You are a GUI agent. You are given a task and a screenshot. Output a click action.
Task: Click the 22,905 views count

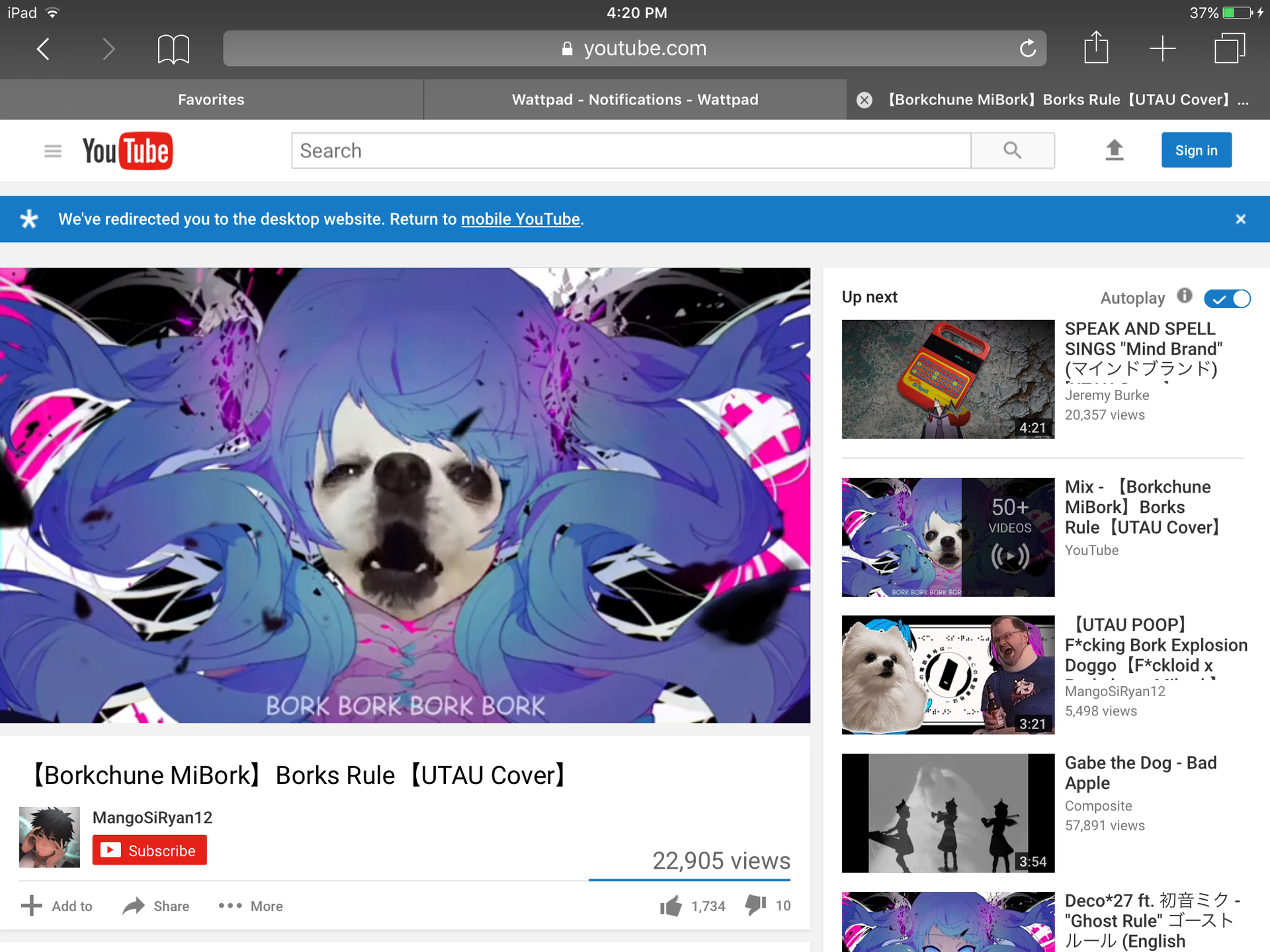coord(721,860)
